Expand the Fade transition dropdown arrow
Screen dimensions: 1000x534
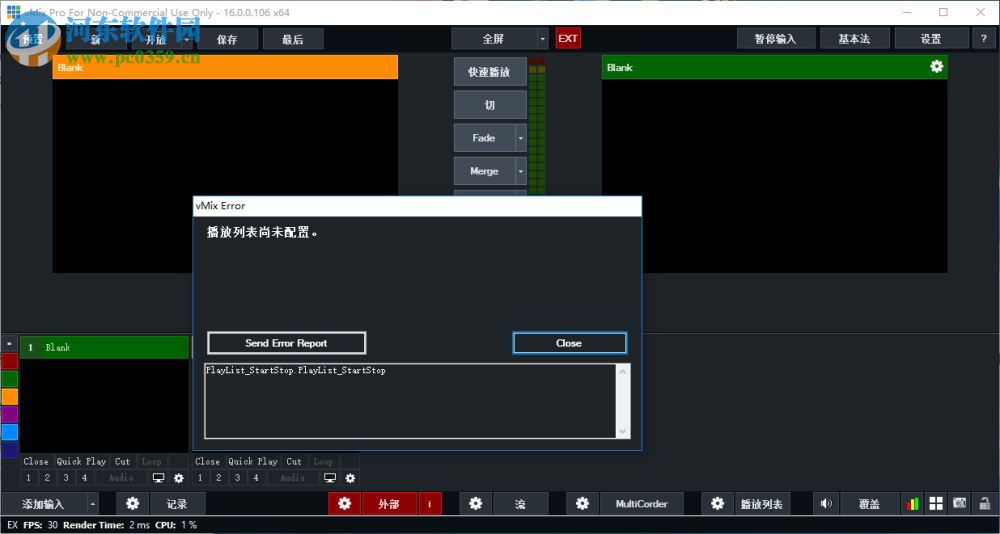521,138
